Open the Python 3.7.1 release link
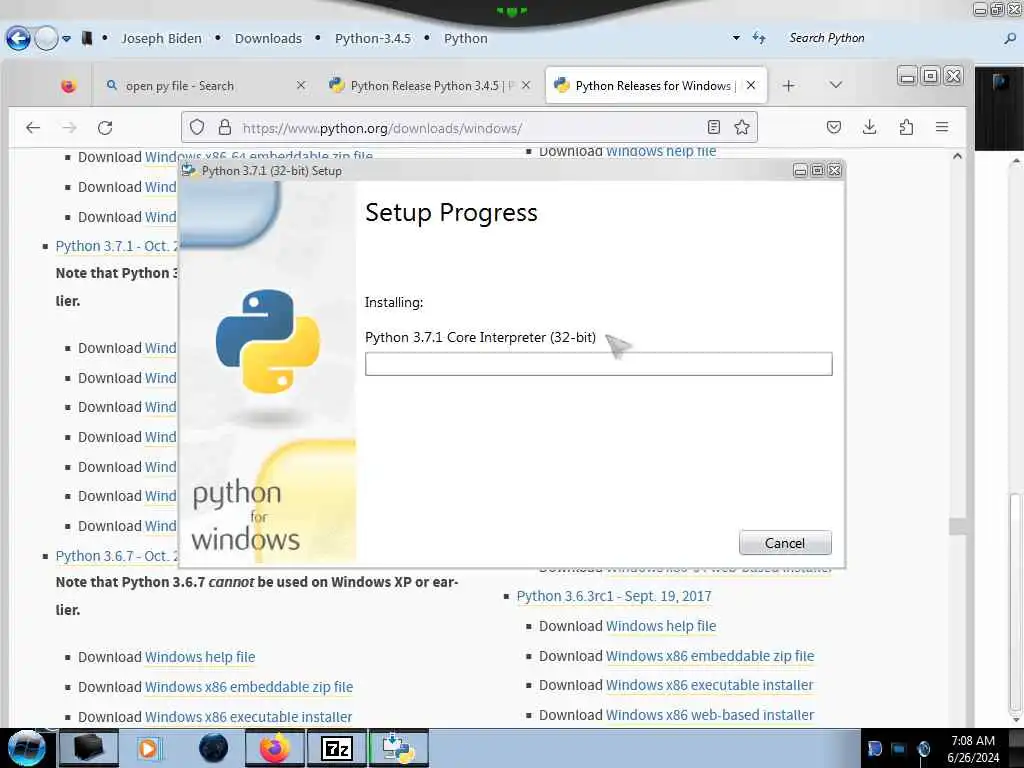 (x=116, y=246)
